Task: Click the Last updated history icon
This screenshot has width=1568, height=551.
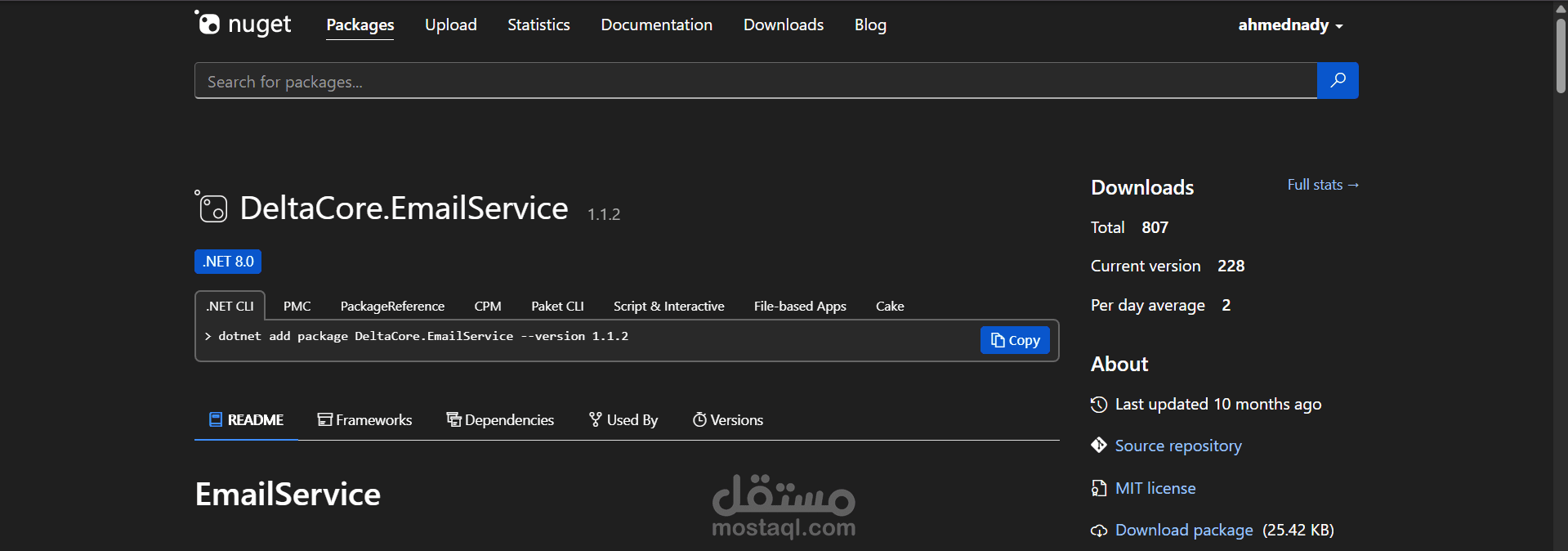Action: point(1099,404)
